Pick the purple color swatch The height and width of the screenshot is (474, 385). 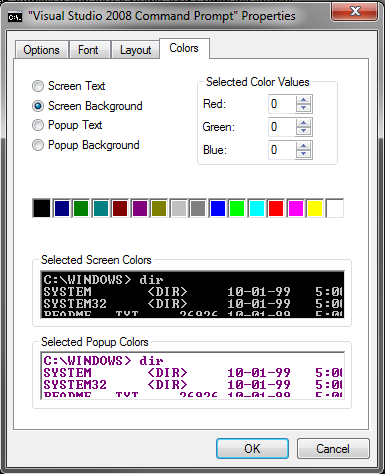[x=140, y=208]
